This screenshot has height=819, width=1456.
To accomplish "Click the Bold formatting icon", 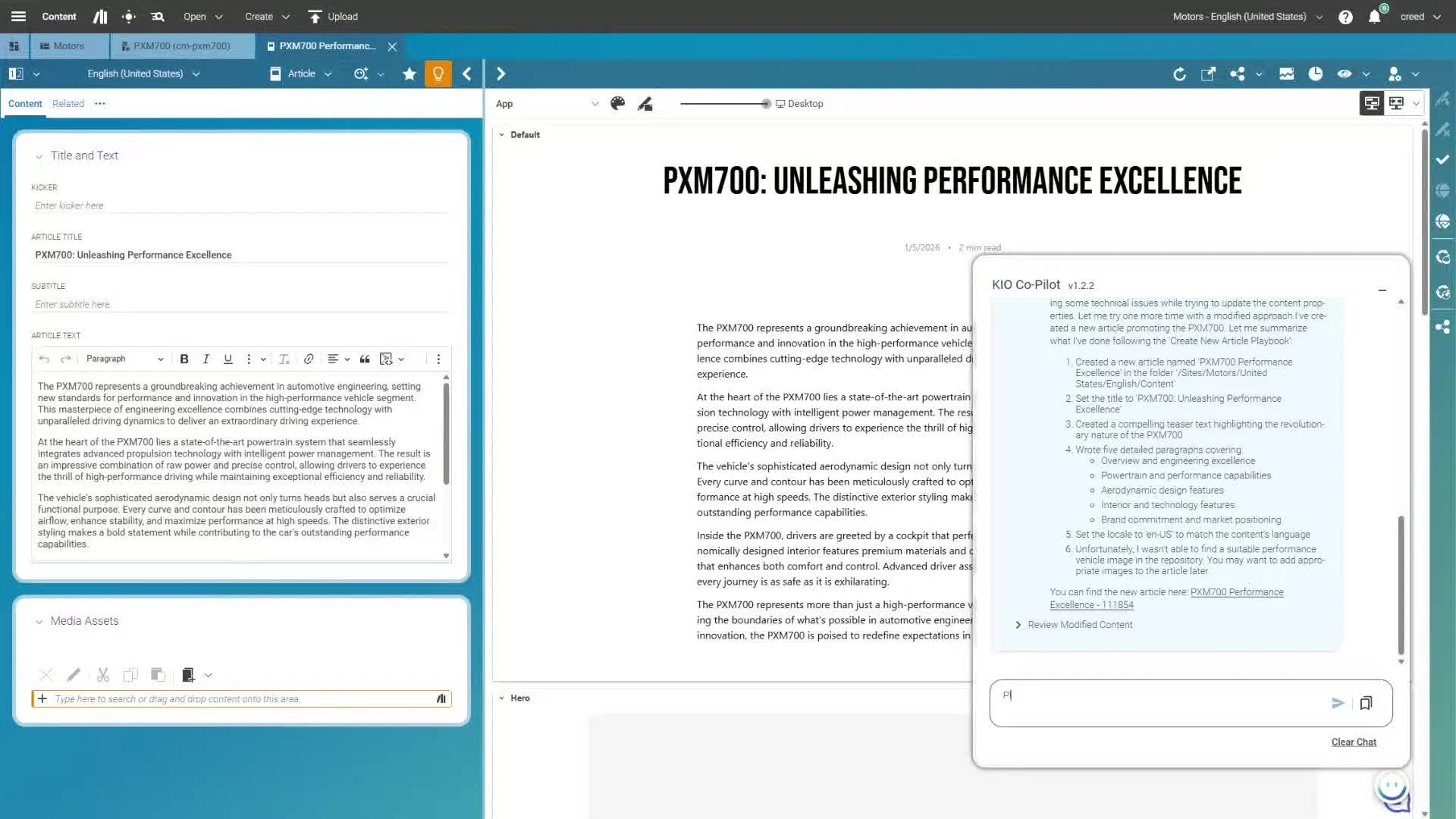I will click(x=184, y=359).
